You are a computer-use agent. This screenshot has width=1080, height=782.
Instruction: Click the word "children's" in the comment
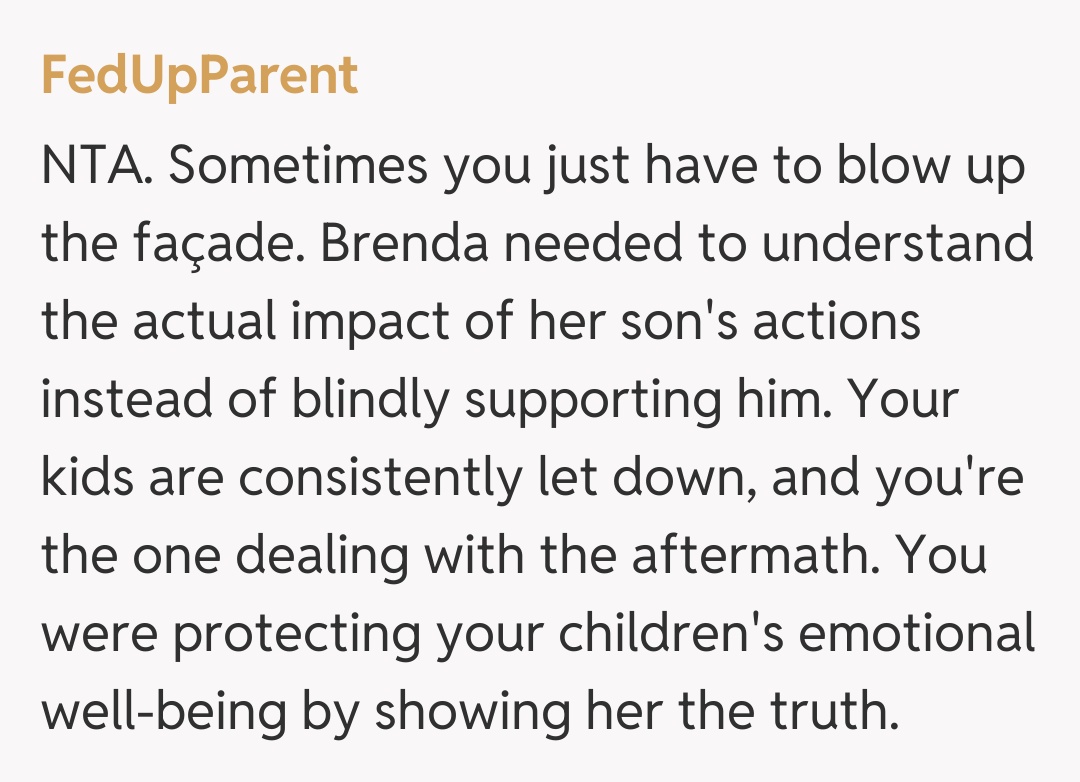click(x=632, y=635)
